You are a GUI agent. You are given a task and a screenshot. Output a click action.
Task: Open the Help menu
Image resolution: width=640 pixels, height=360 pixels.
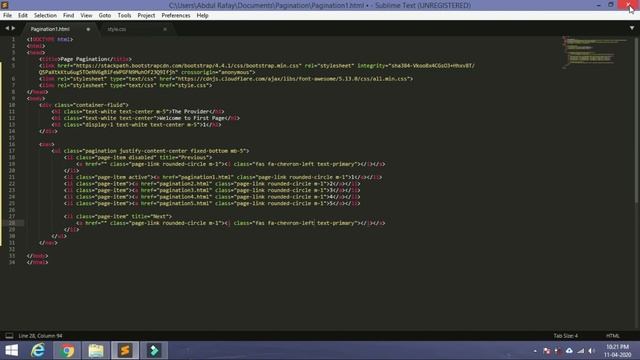click(202, 16)
